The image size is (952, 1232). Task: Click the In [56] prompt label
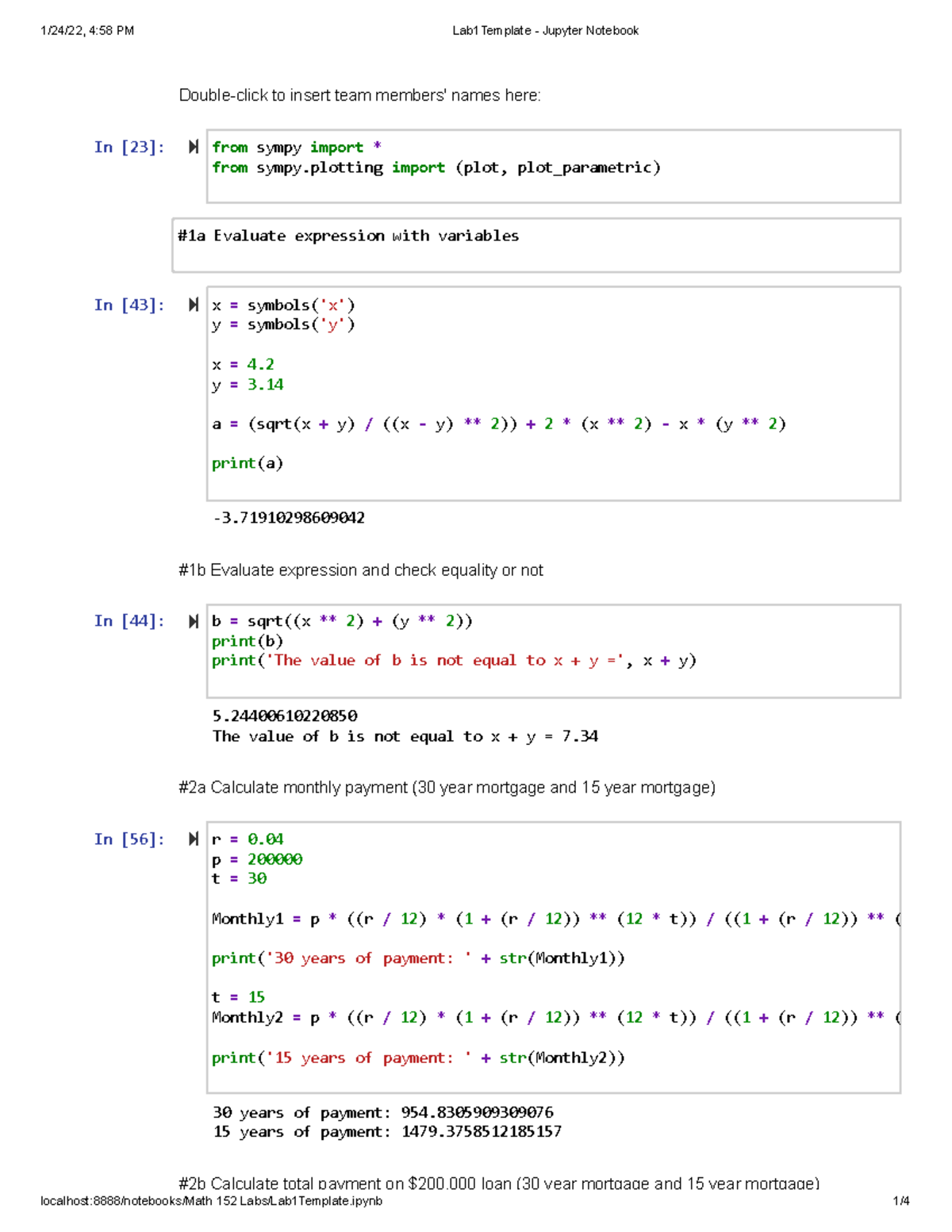click(129, 839)
